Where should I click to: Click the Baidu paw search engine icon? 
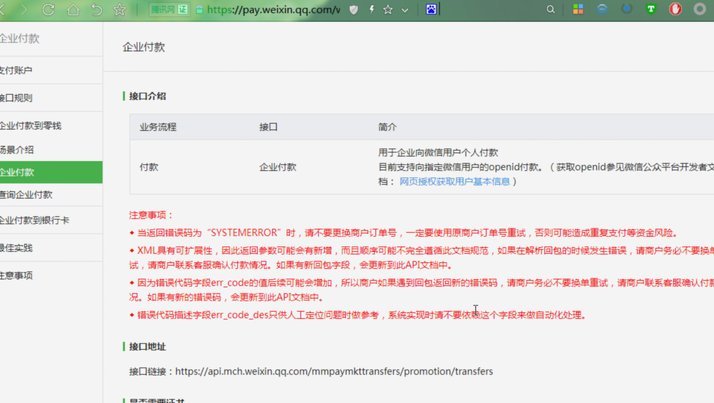(431, 9)
